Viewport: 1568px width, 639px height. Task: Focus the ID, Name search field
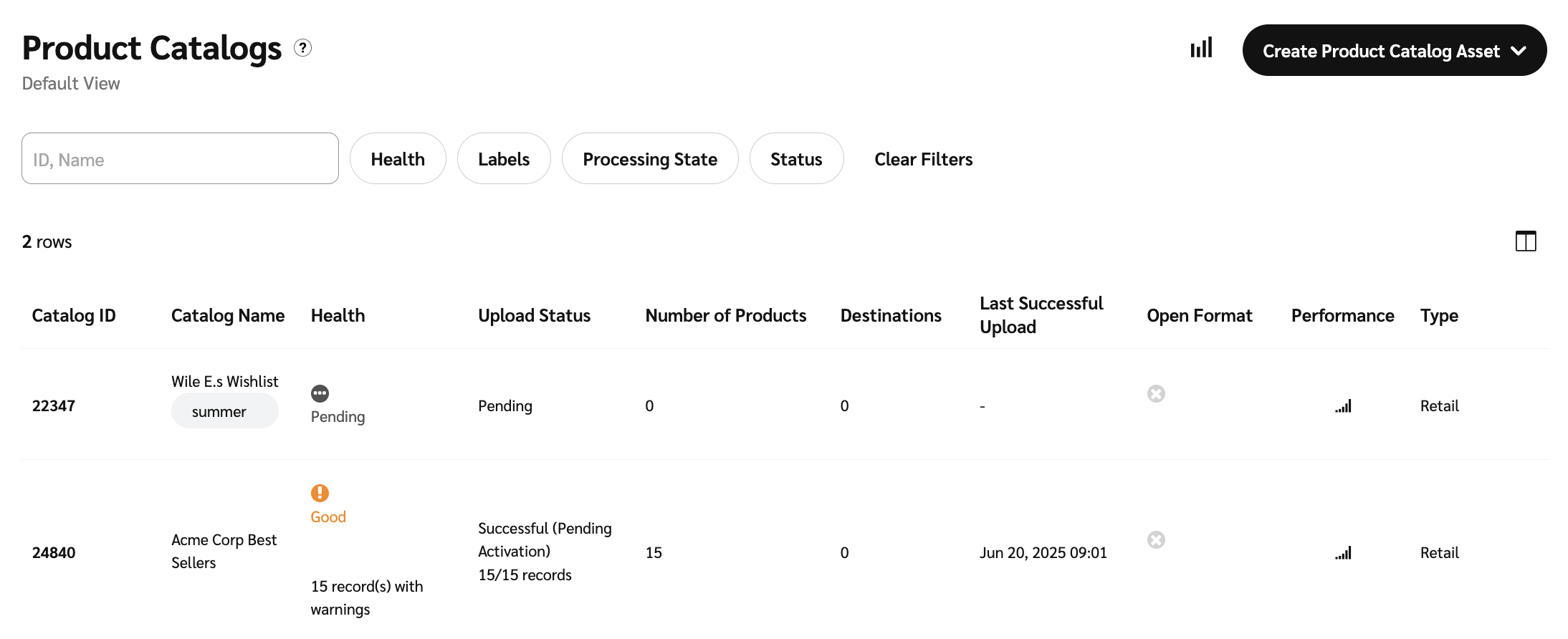180,159
